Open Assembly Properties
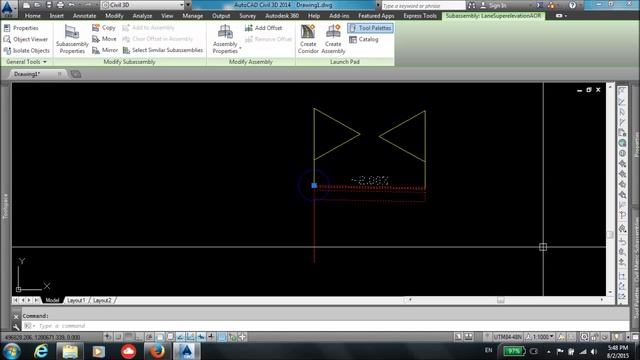The height and width of the screenshot is (360, 640). click(225, 39)
